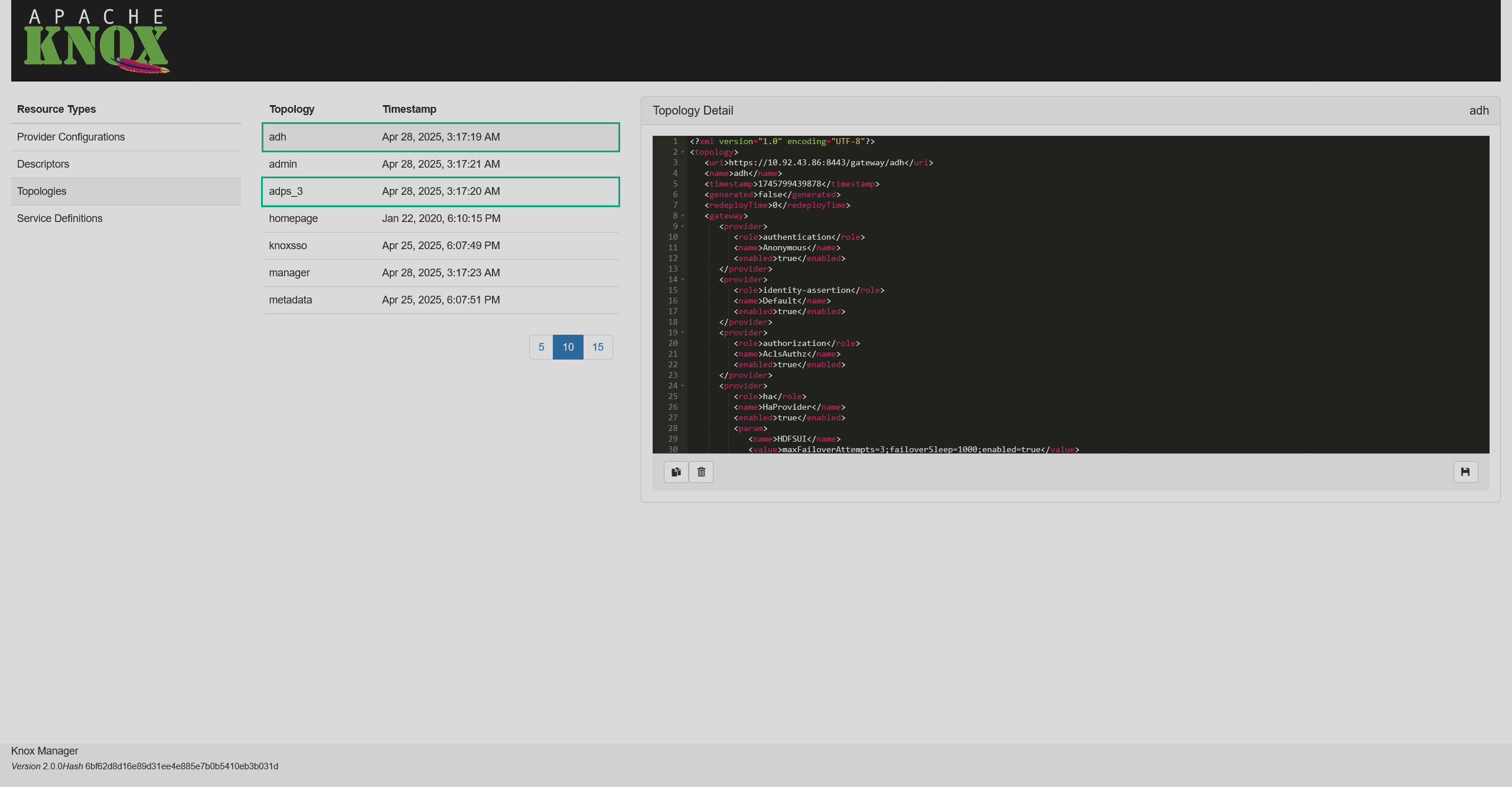The image size is (1512, 787).
Task: Click the Topology Detail panel title
Action: 693,110
